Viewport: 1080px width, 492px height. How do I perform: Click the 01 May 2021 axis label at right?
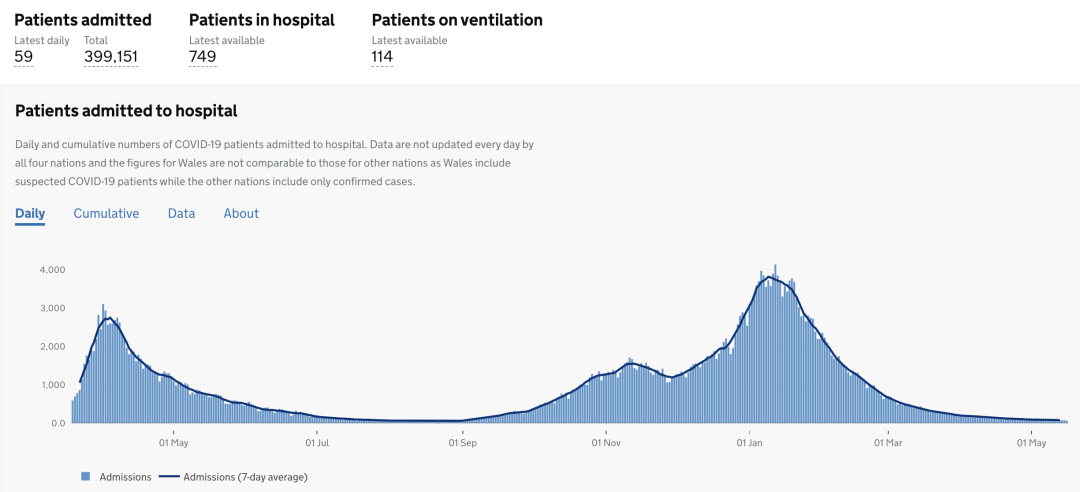point(1031,442)
